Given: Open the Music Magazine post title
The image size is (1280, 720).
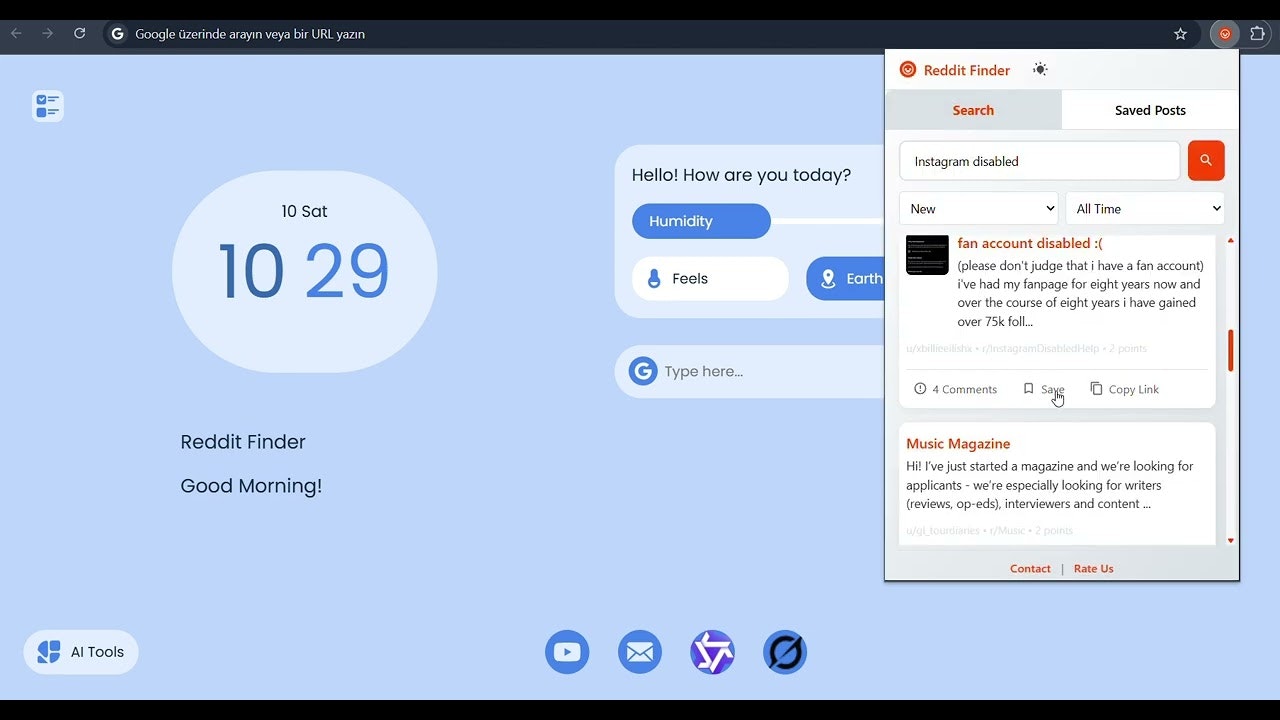Looking at the screenshot, I should coord(958,443).
